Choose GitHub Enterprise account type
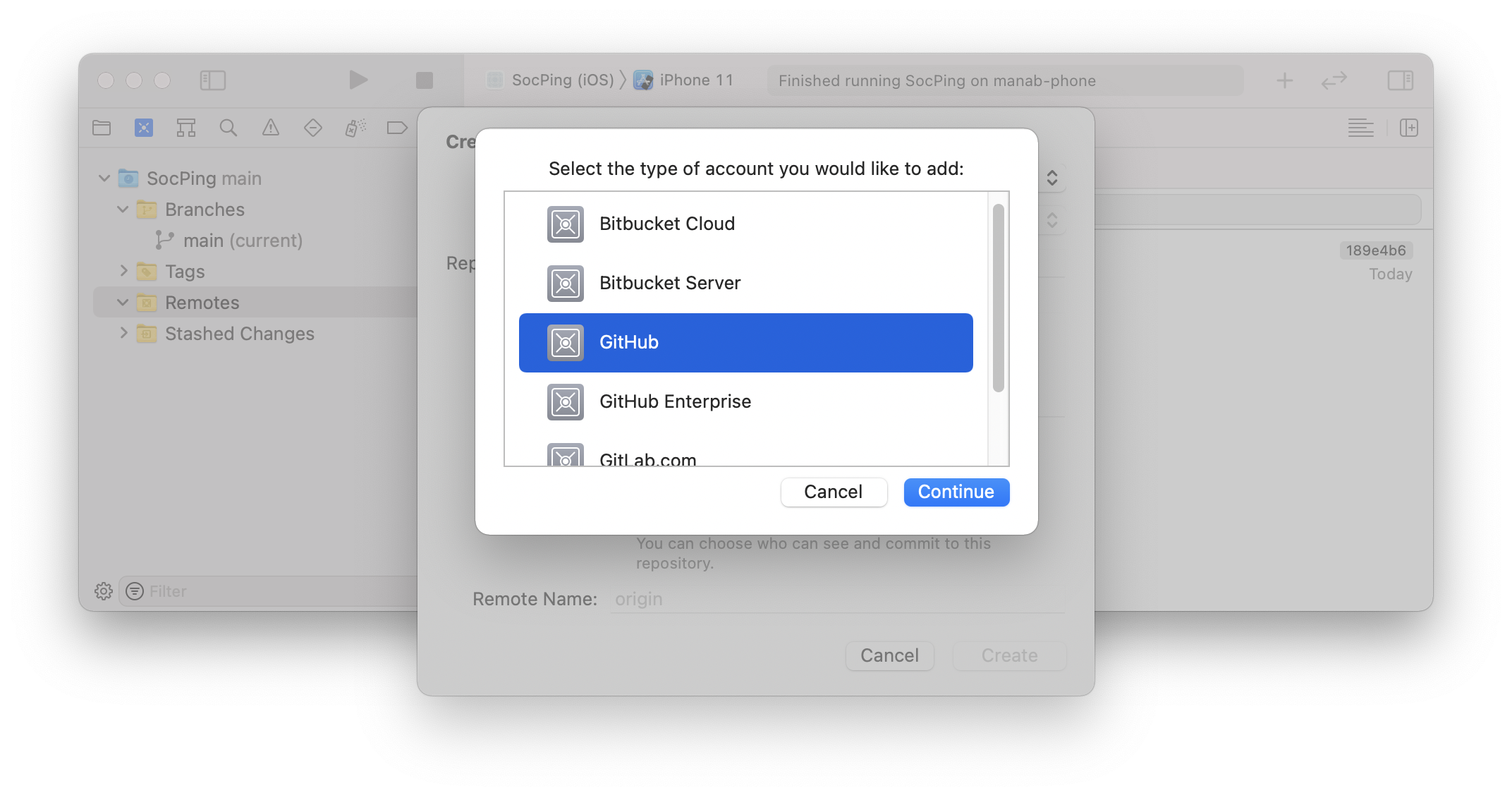Image resolution: width=1512 pixels, height=800 pixels. [746, 401]
